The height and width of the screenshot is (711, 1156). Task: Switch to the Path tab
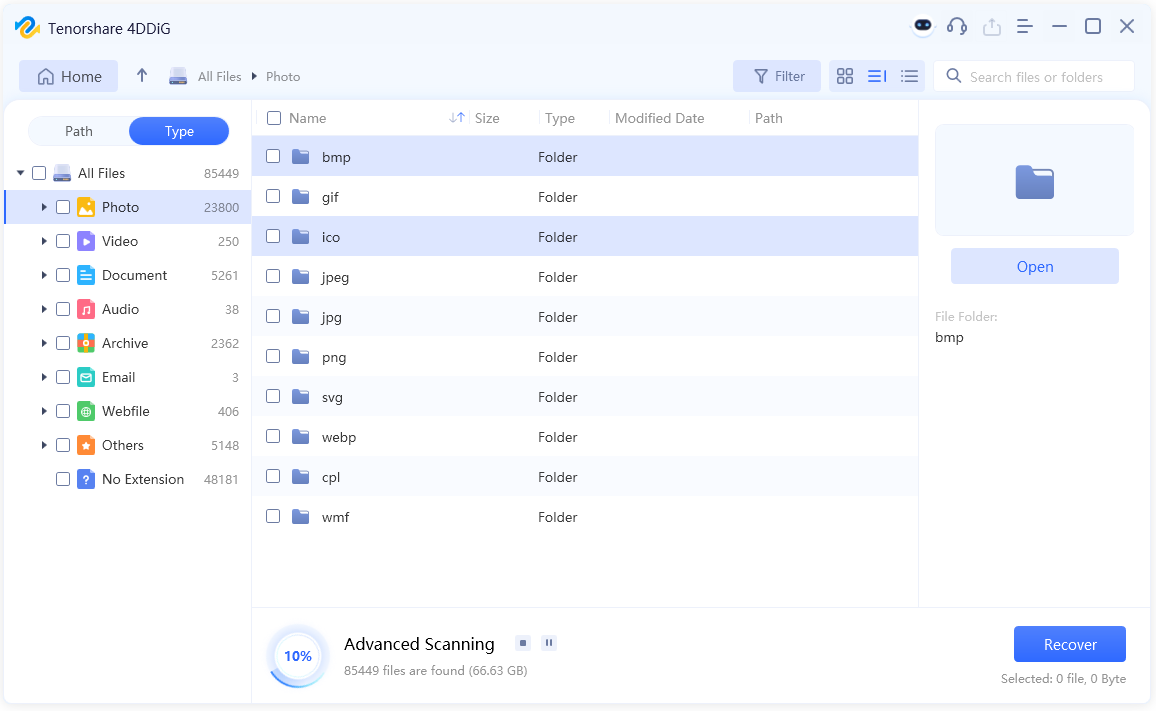point(78,130)
